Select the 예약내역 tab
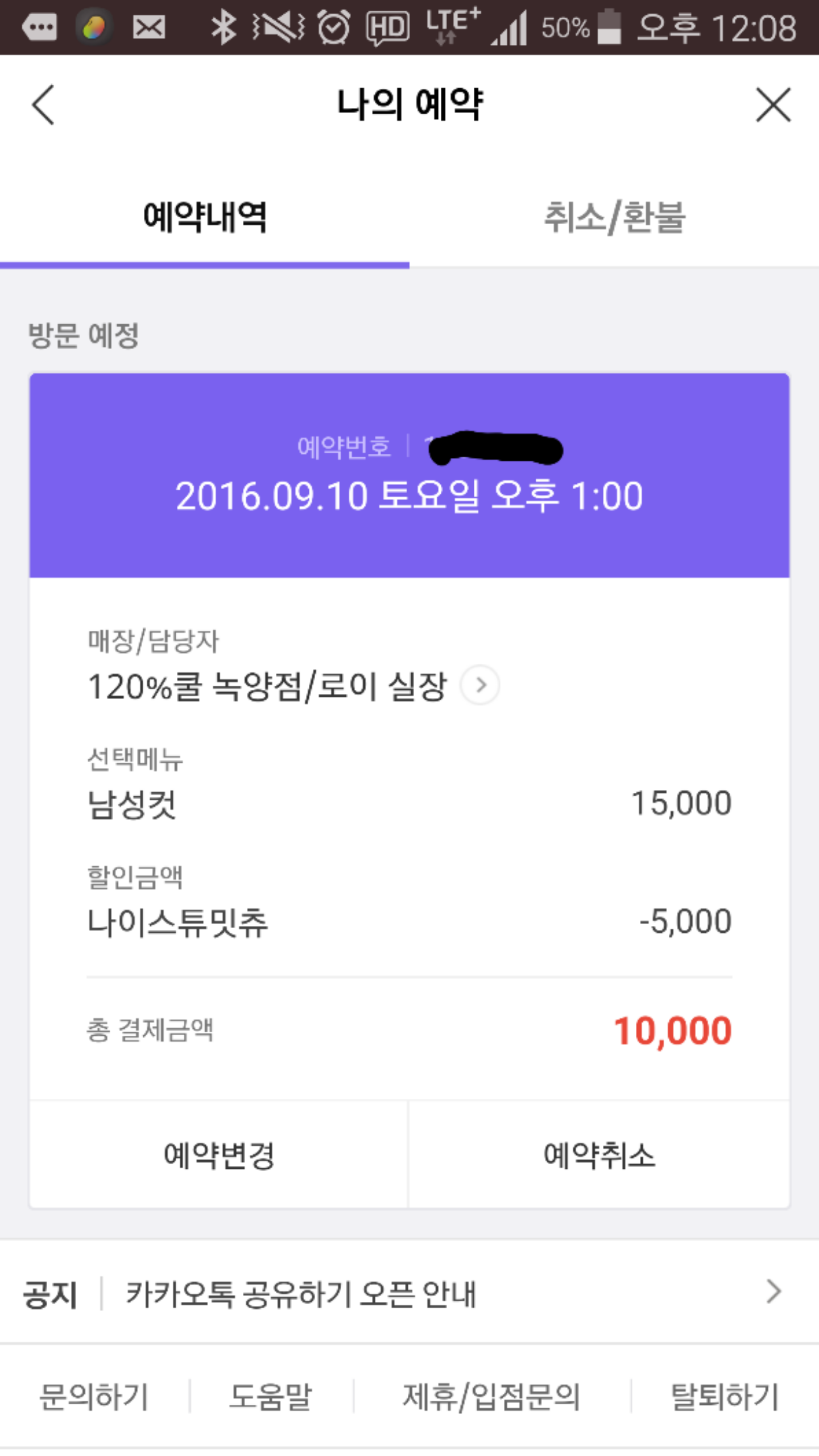The width and height of the screenshot is (819, 1456). (x=205, y=217)
